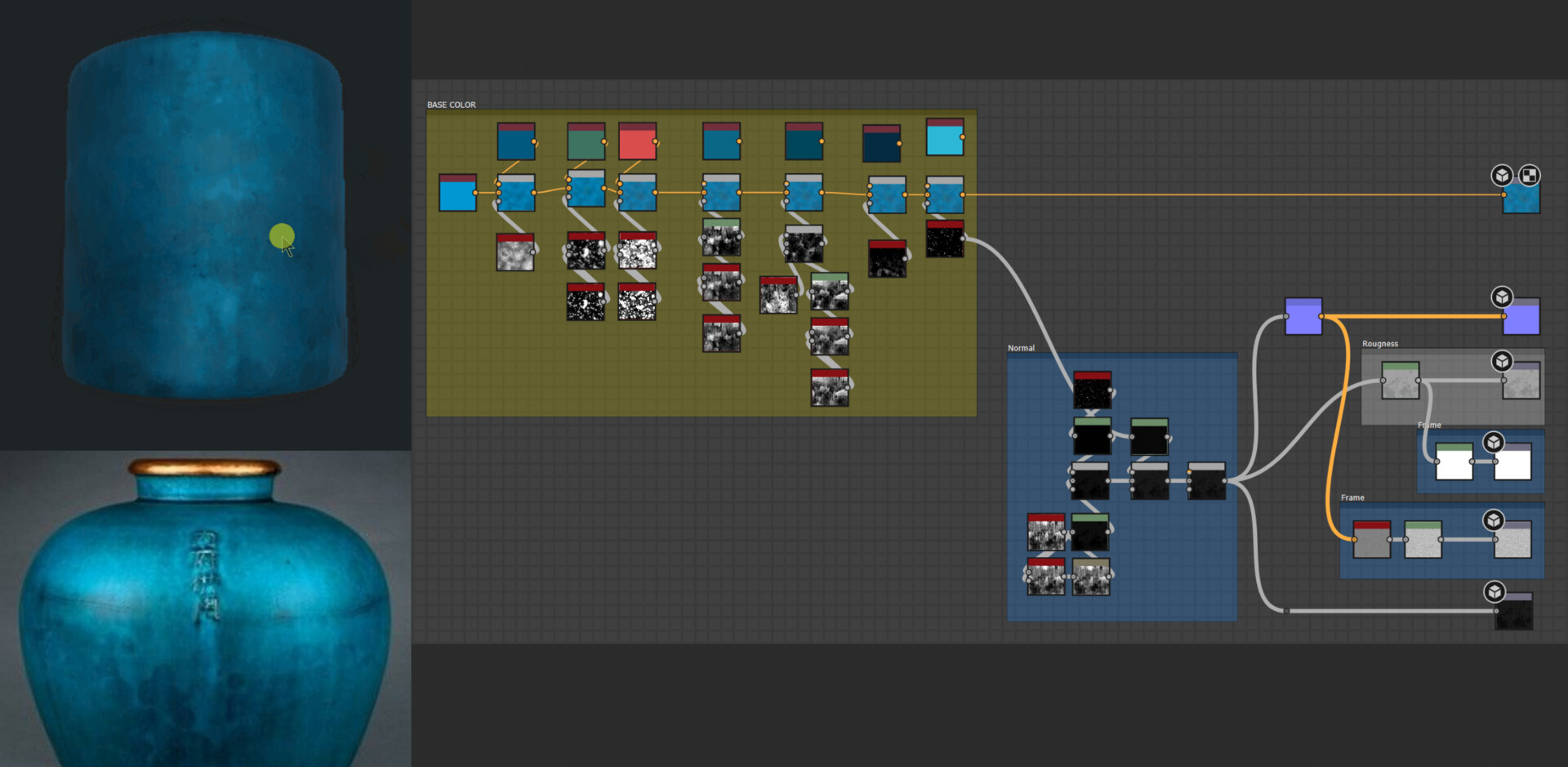The height and width of the screenshot is (767, 1568).
Task: Click the checkerboard 2D view badge on the blue output node
Action: click(1529, 175)
